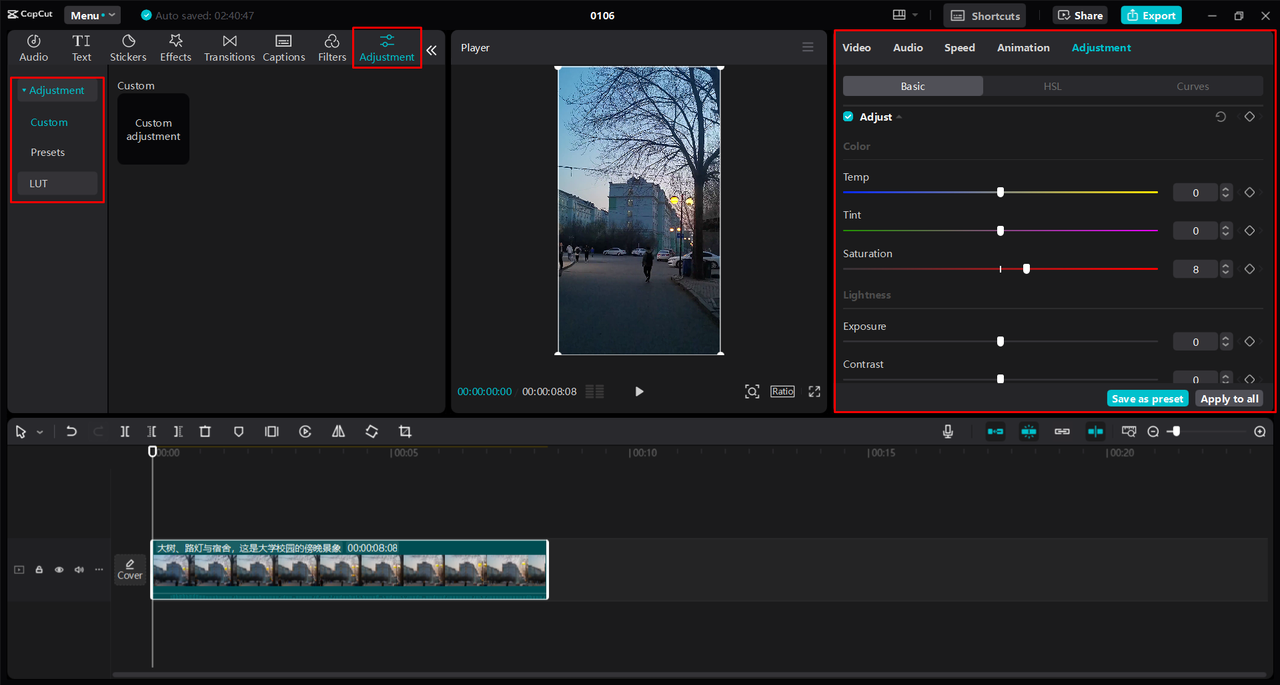Open the Player panel menu icon
Image resolution: width=1280 pixels, height=685 pixels.
808,47
